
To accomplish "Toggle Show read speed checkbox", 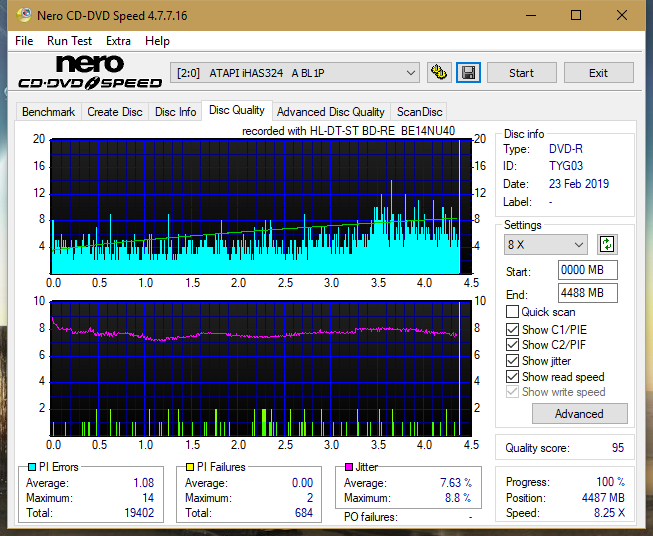I will [x=512, y=376].
